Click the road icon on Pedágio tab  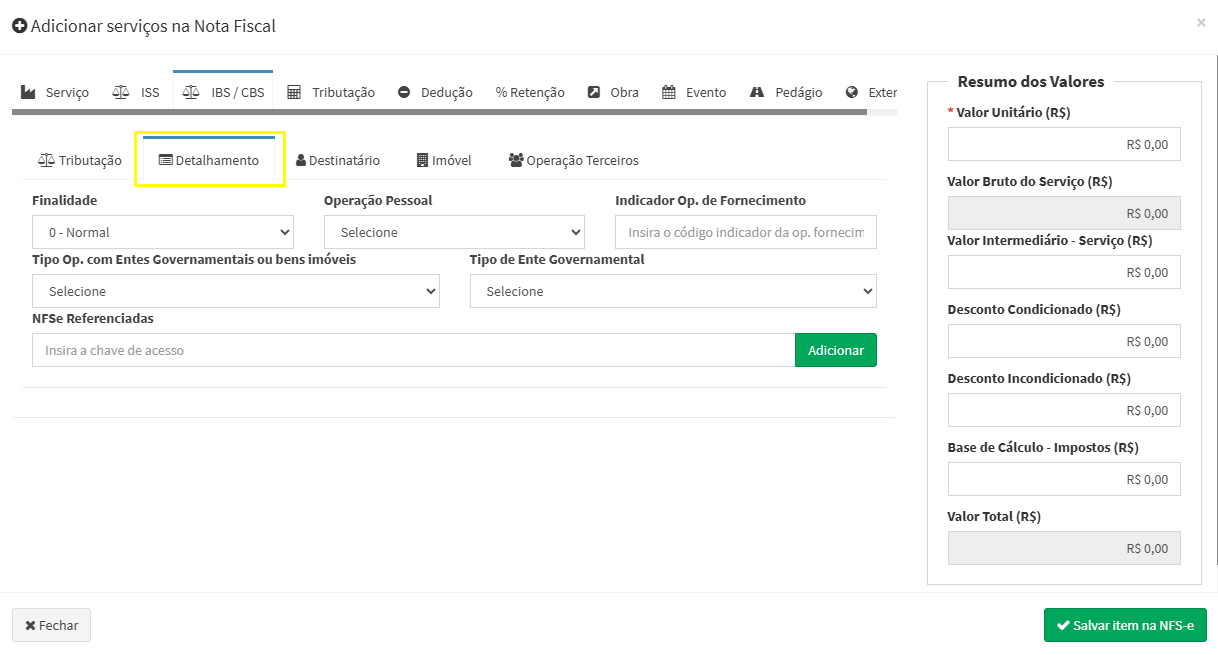757,92
